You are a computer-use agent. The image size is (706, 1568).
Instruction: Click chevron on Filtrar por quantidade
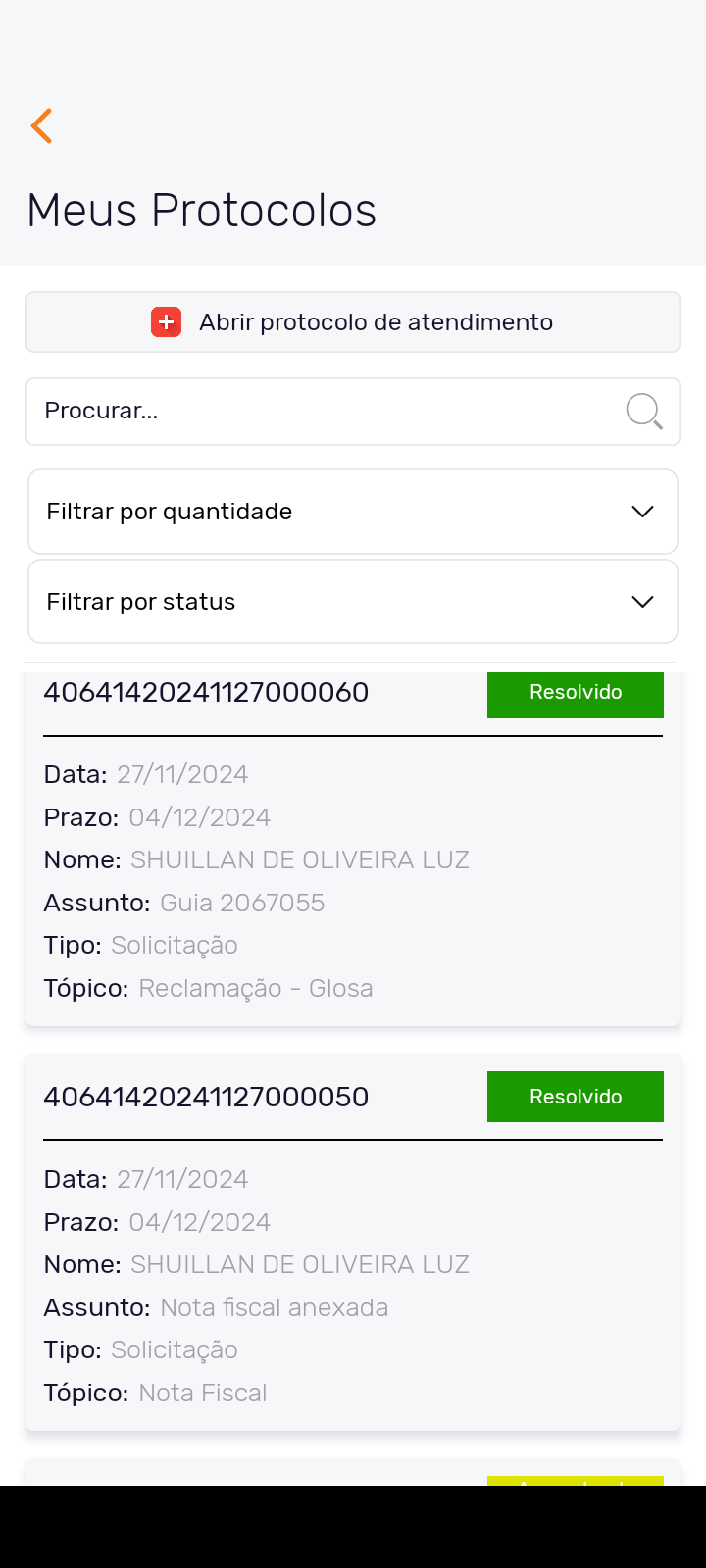click(642, 512)
